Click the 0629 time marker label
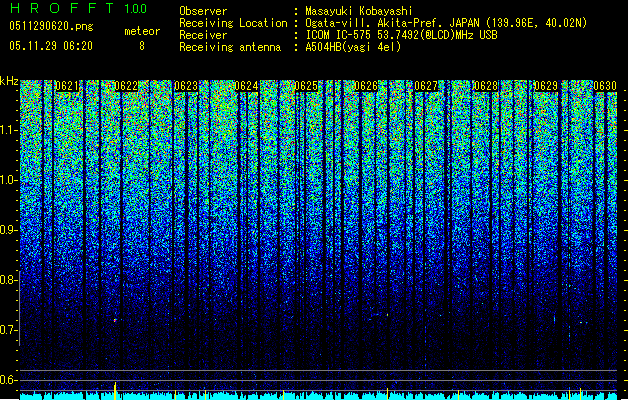Image resolution: width=629 pixels, height=400 pixels. click(546, 86)
